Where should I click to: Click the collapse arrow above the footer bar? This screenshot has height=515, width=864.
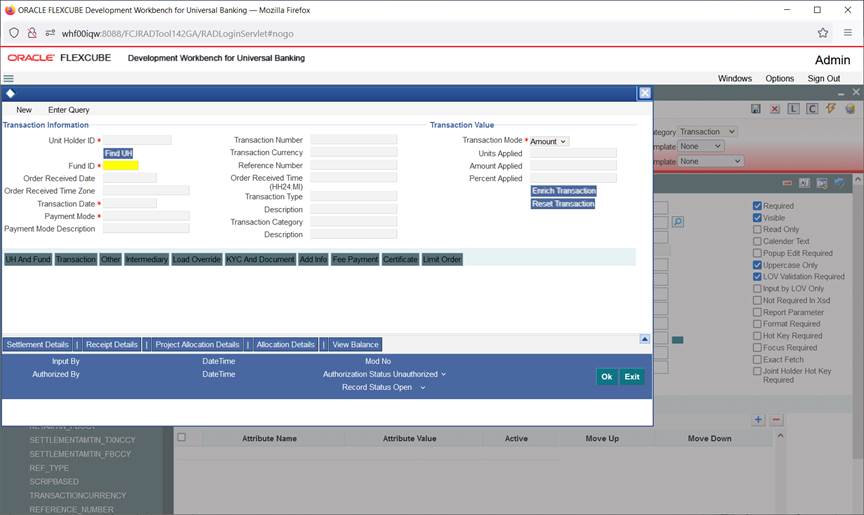coord(645,339)
